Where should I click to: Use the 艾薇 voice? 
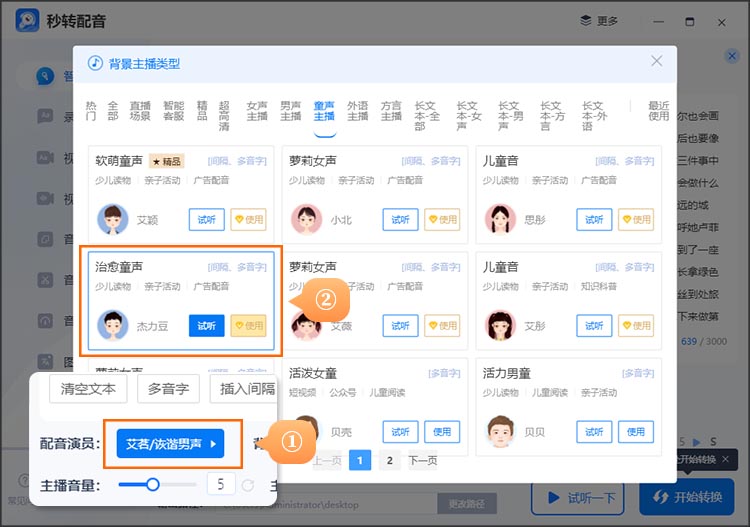pyautogui.click(x=442, y=326)
